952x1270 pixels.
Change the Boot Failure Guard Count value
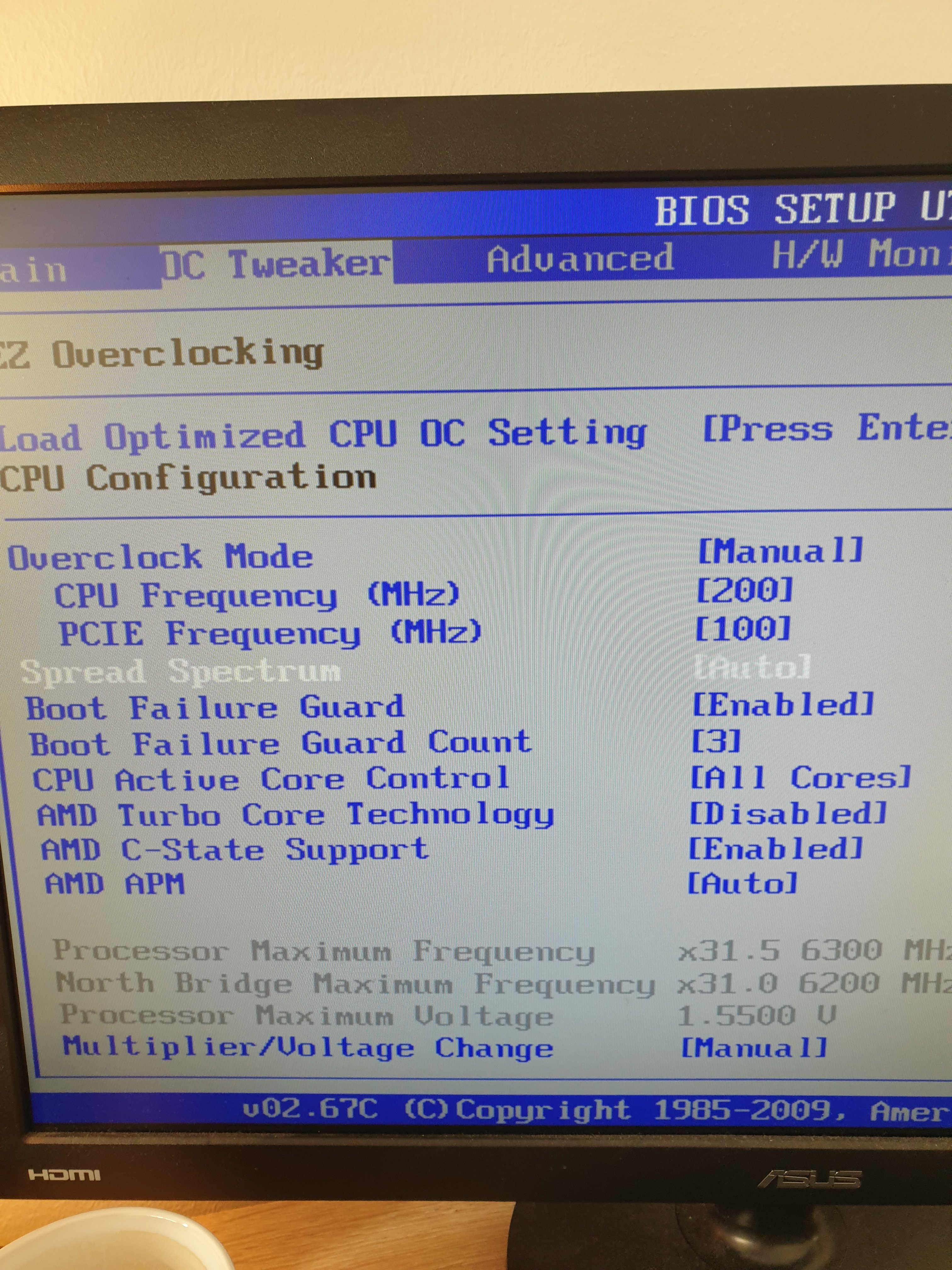[x=716, y=742]
